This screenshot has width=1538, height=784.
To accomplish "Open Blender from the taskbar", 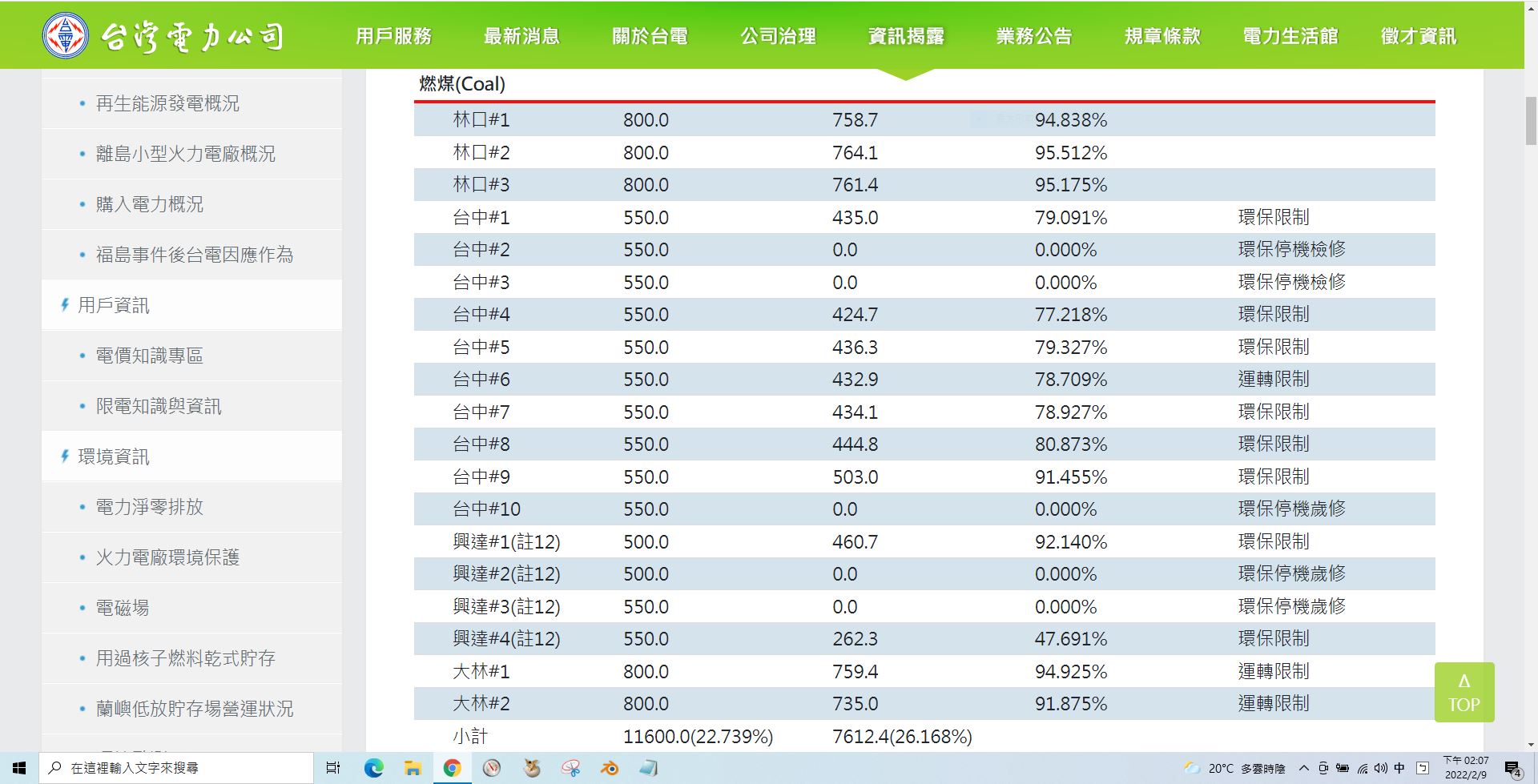I will 610,768.
